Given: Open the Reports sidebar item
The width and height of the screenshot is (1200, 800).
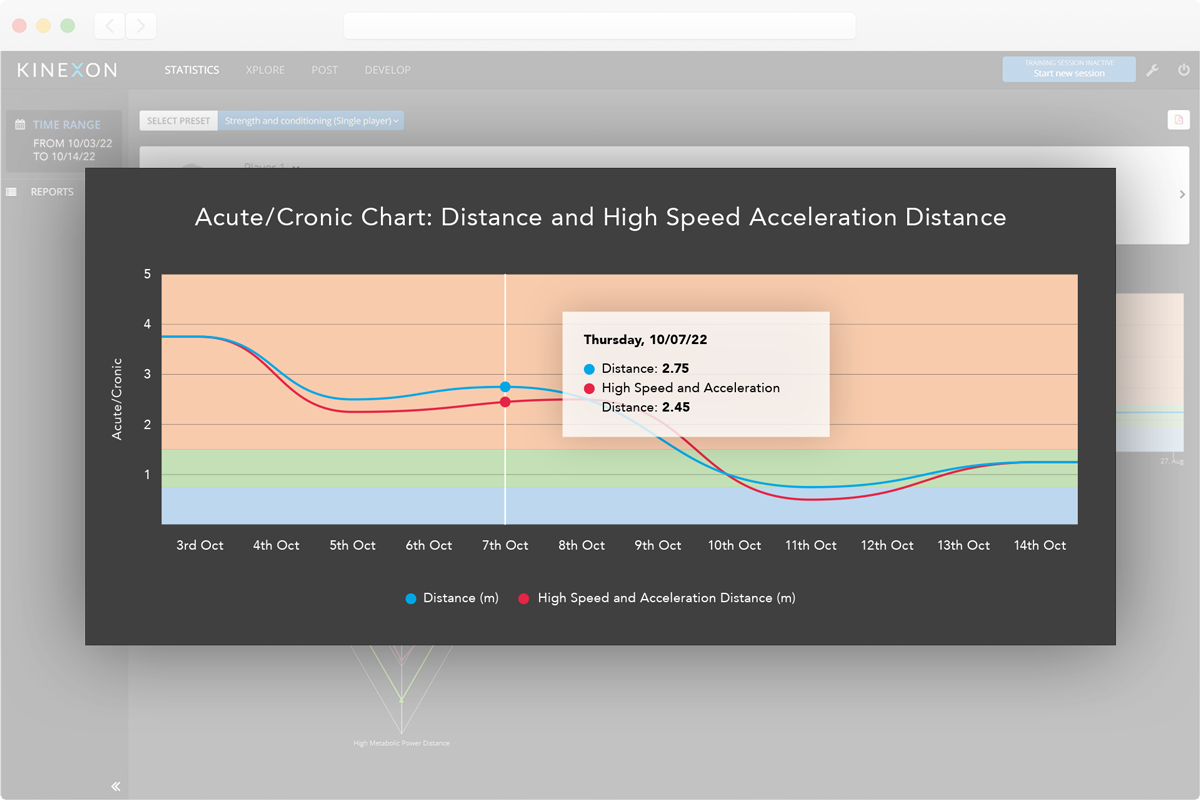Looking at the screenshot, I should (52, 192).
